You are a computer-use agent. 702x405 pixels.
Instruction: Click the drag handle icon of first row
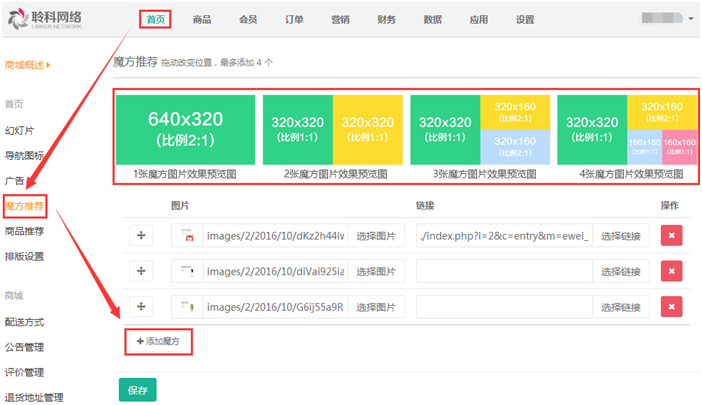pos(142,237)
